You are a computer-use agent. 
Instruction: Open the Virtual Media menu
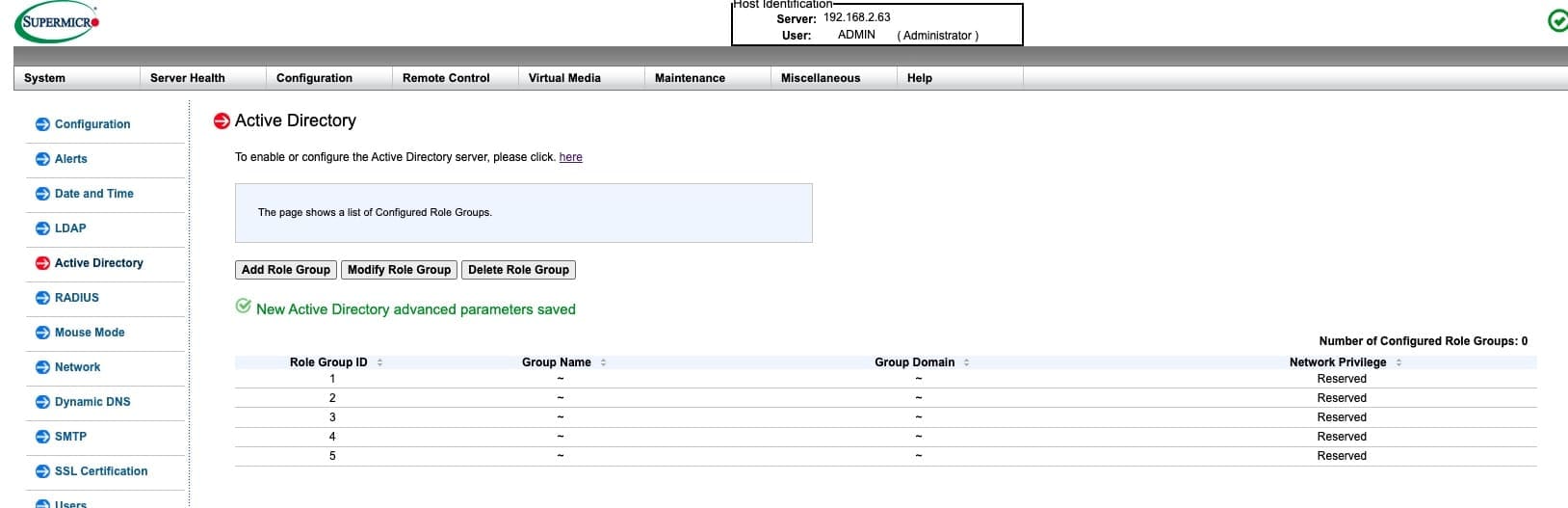coord(564,78)
